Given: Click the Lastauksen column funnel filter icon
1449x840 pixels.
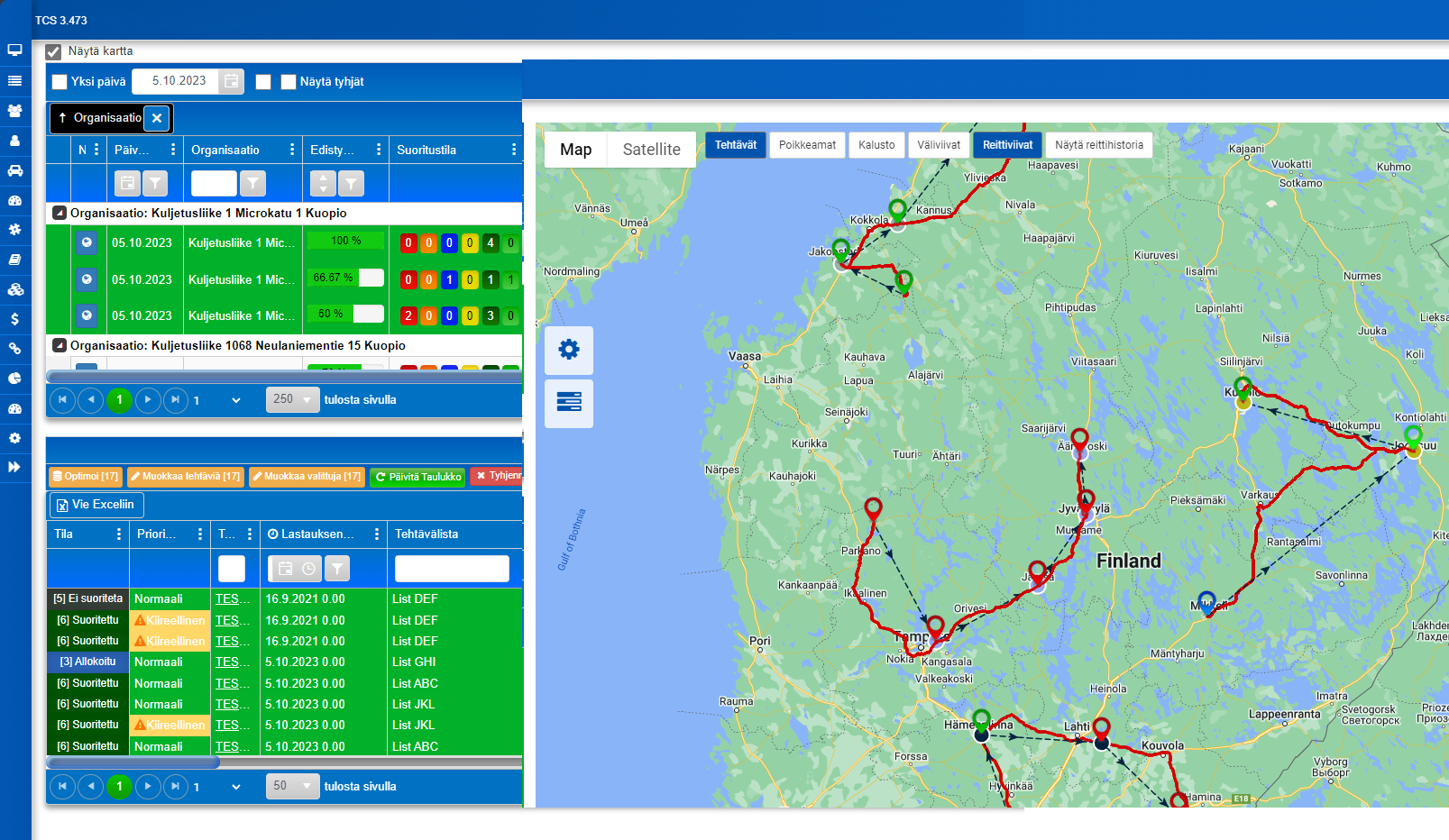Looking at the screenshot, I should pyautogui.click(x=337, y=569).
